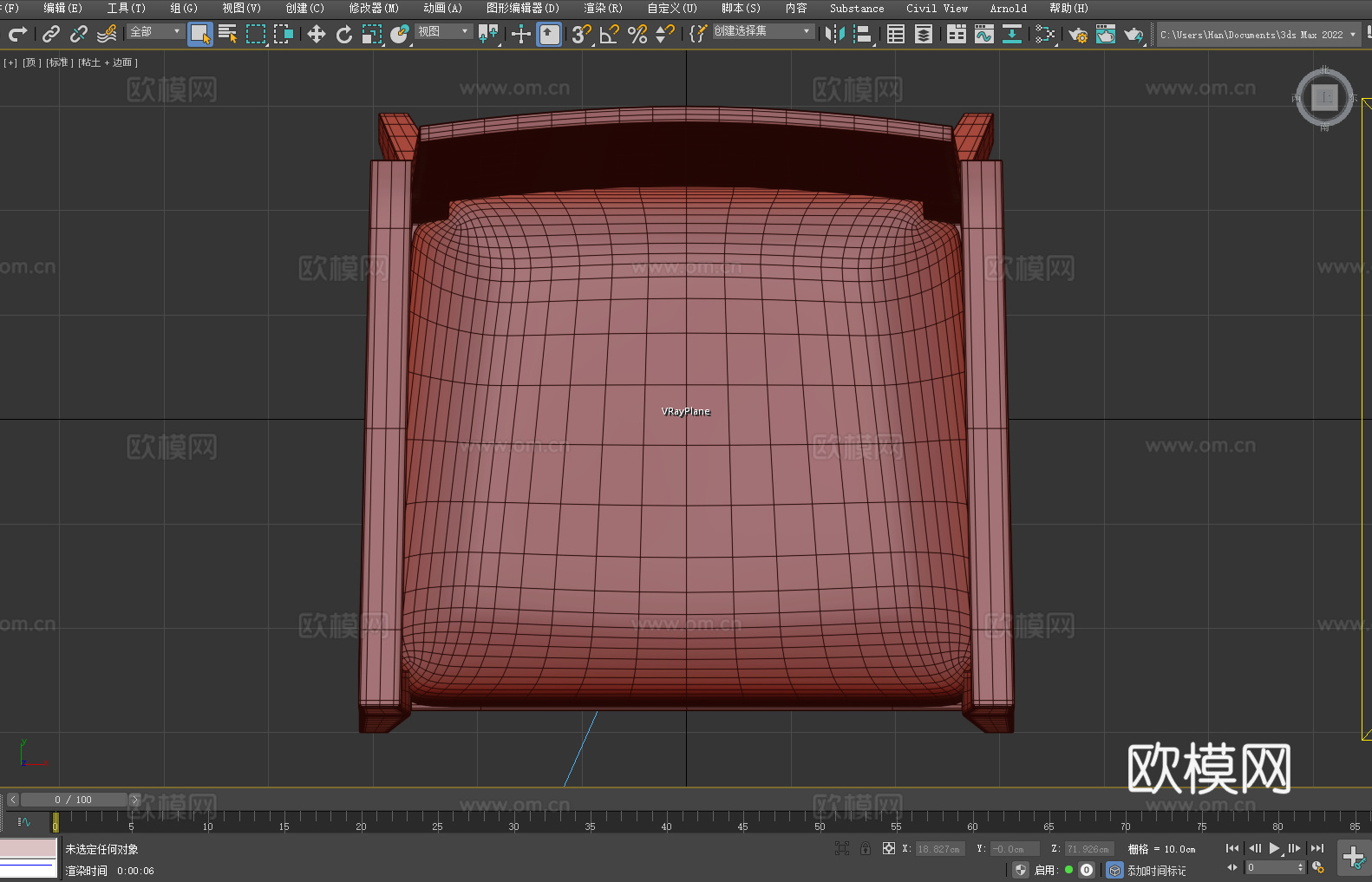Click the Align tool icon

pos(863,34)
